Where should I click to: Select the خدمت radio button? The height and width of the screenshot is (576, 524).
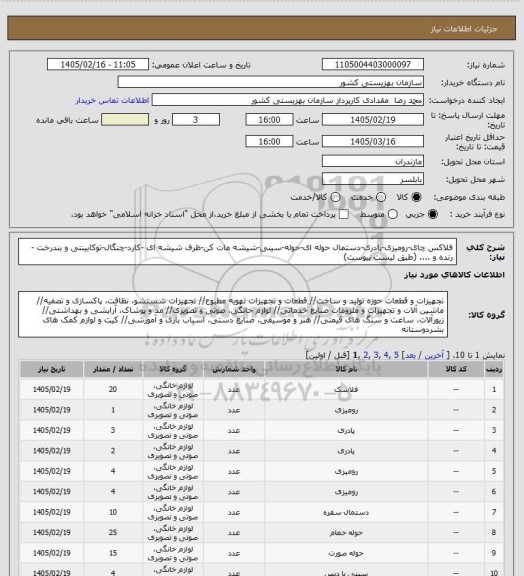click(381, 197)
